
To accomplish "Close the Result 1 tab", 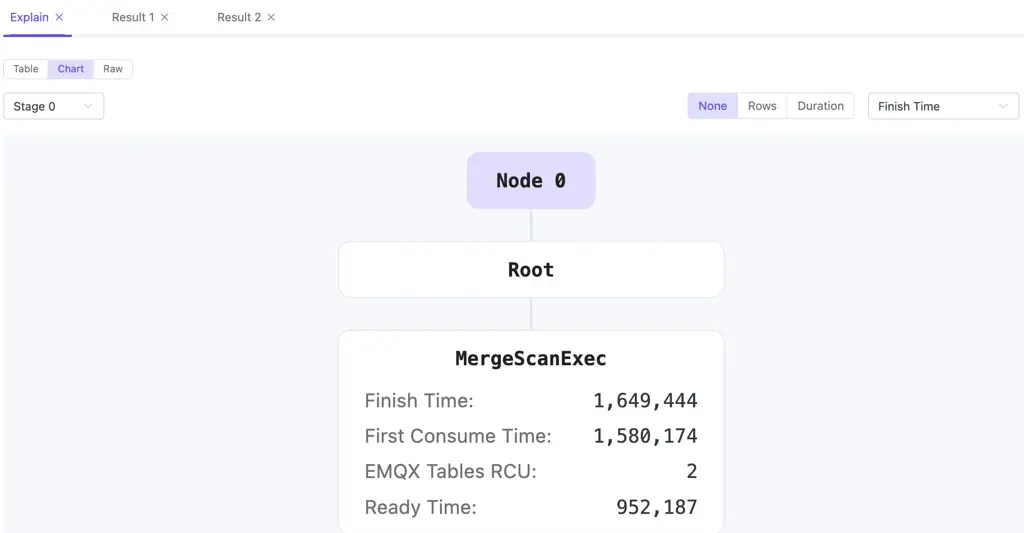I will click(x=165, y=18).
